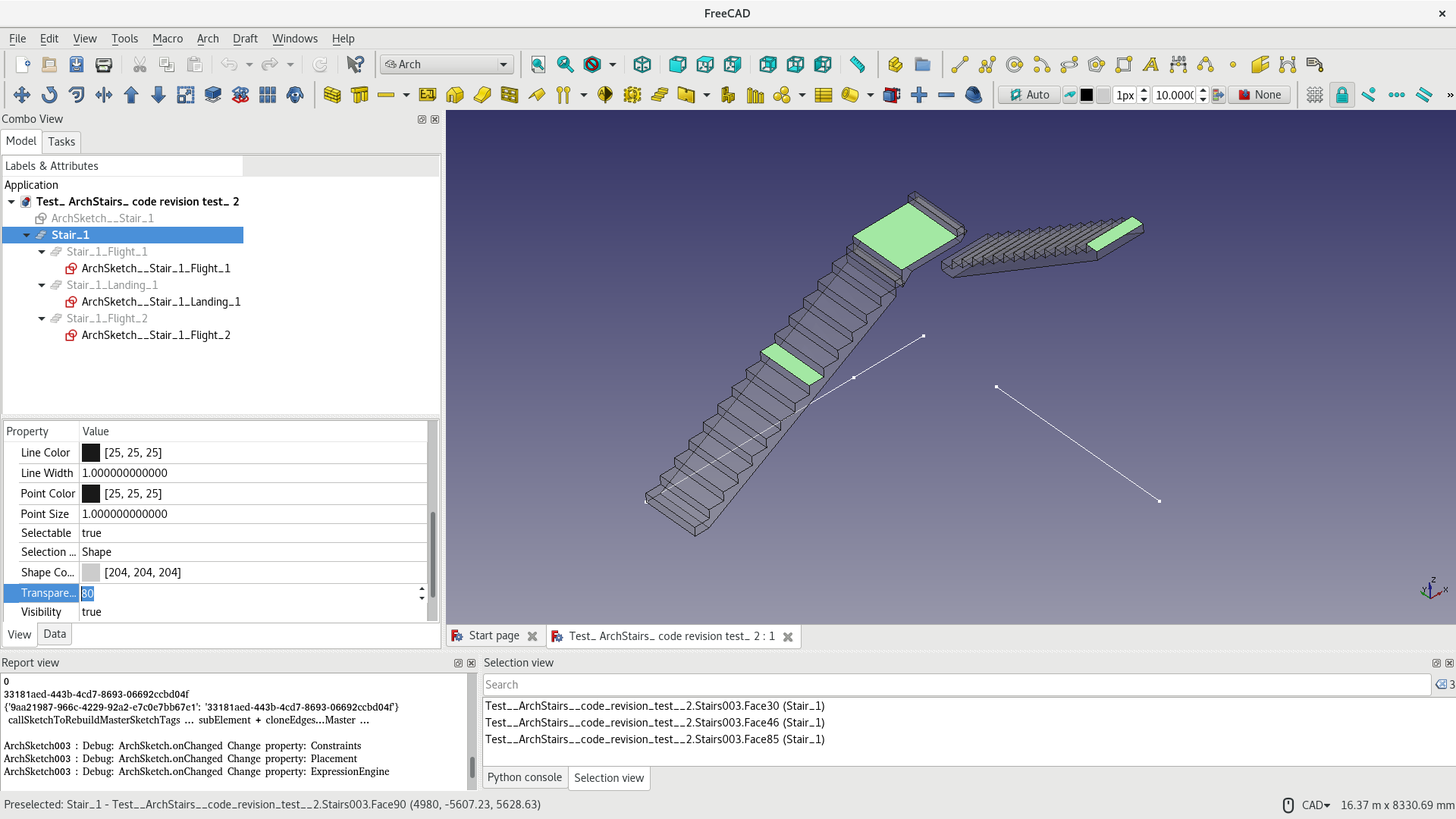Toggle the Draft snap lock button
The width and height of the screenshot is (1456, 819).
(x=1341, y=95)
